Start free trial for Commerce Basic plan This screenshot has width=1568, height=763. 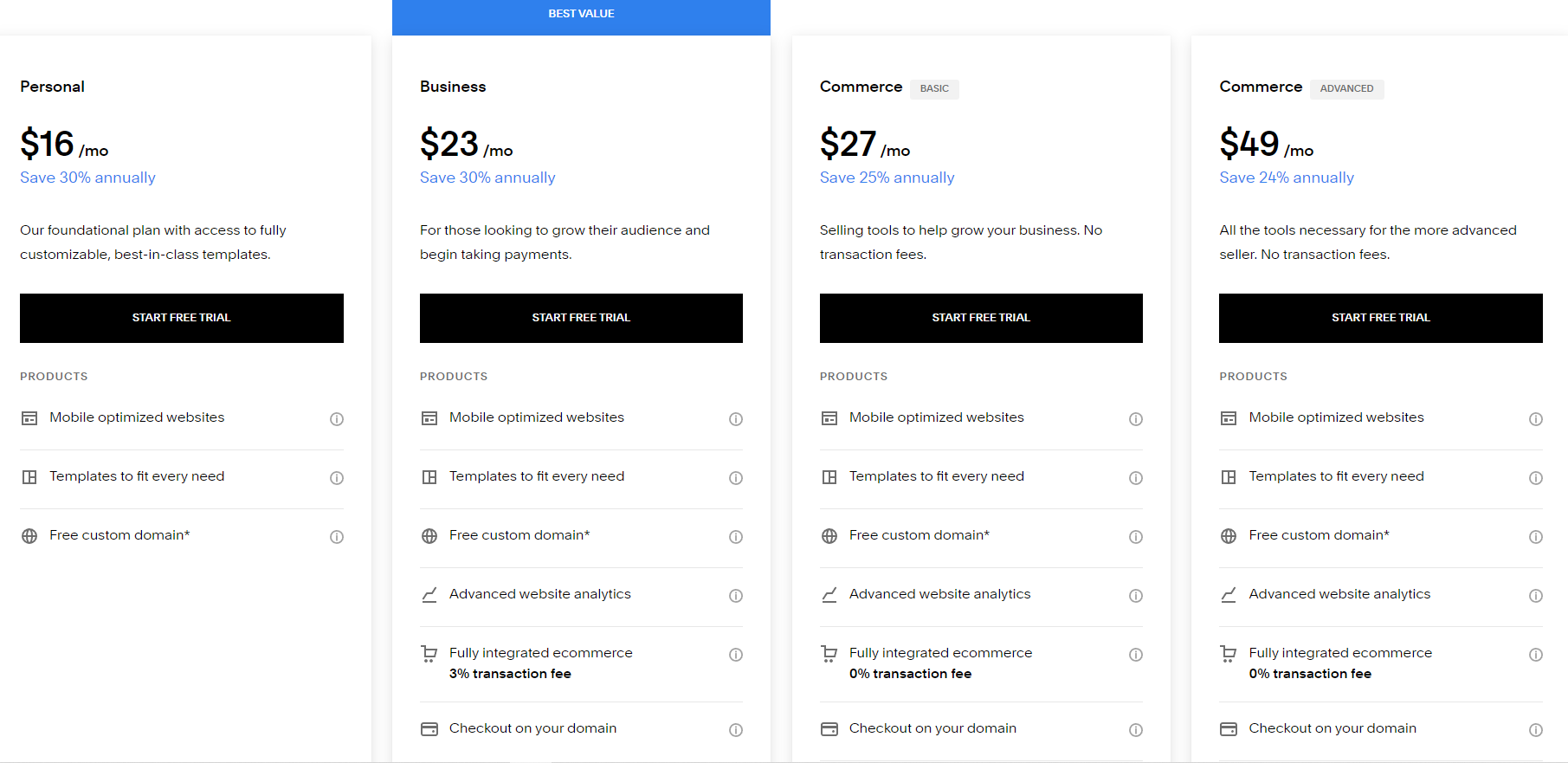[x=981, y=318]
